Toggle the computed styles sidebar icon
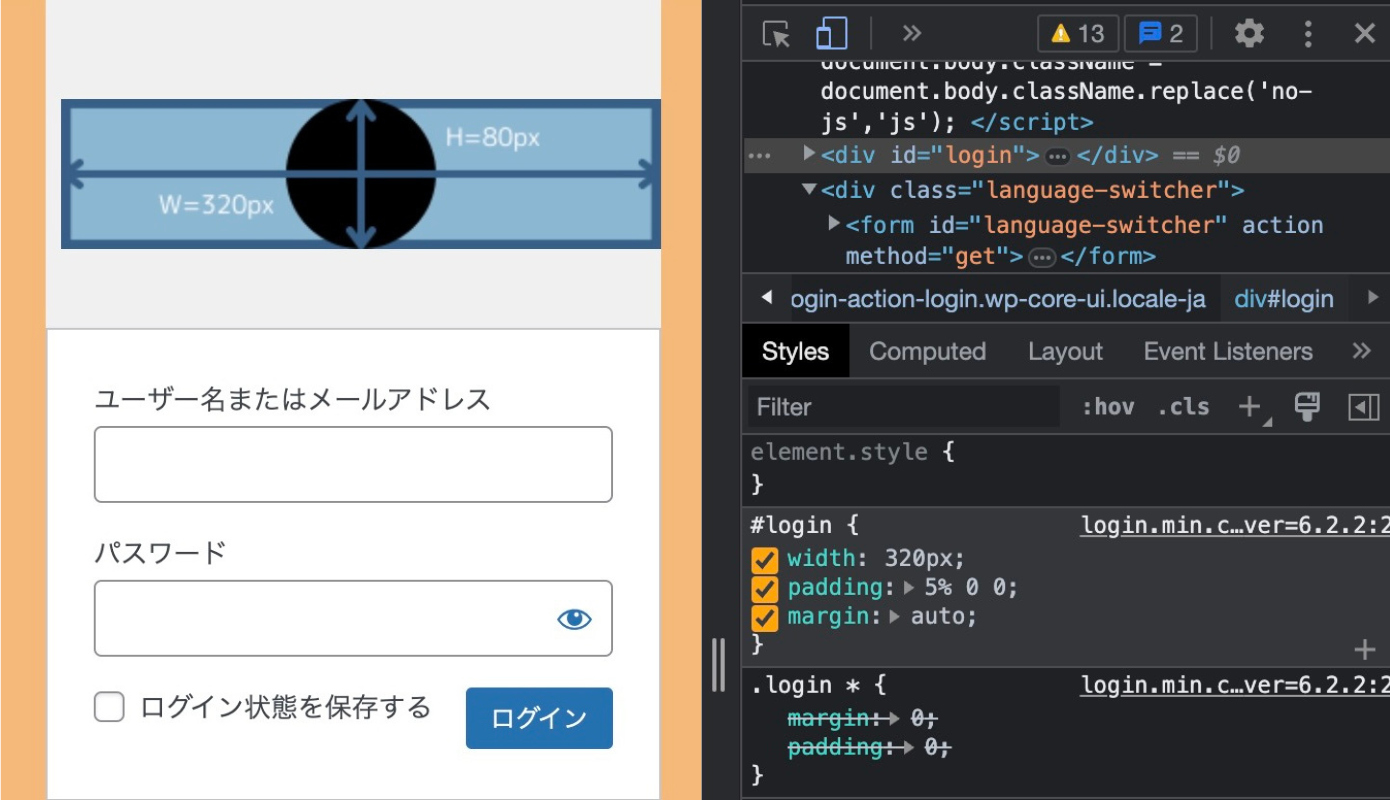This screenshot has height=800, width=1390. pos(1364,407)
